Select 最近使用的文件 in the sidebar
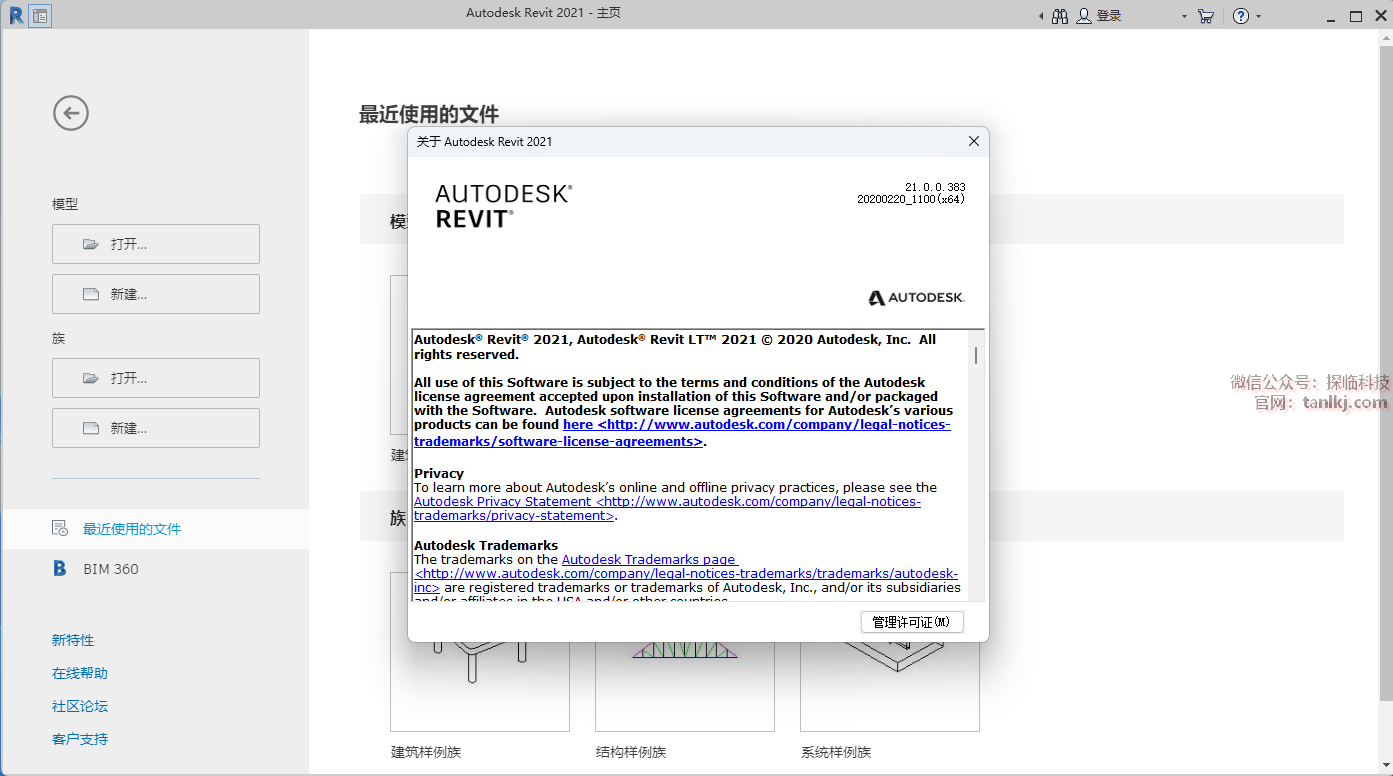 pyautogui.click(x=131, y=529)
